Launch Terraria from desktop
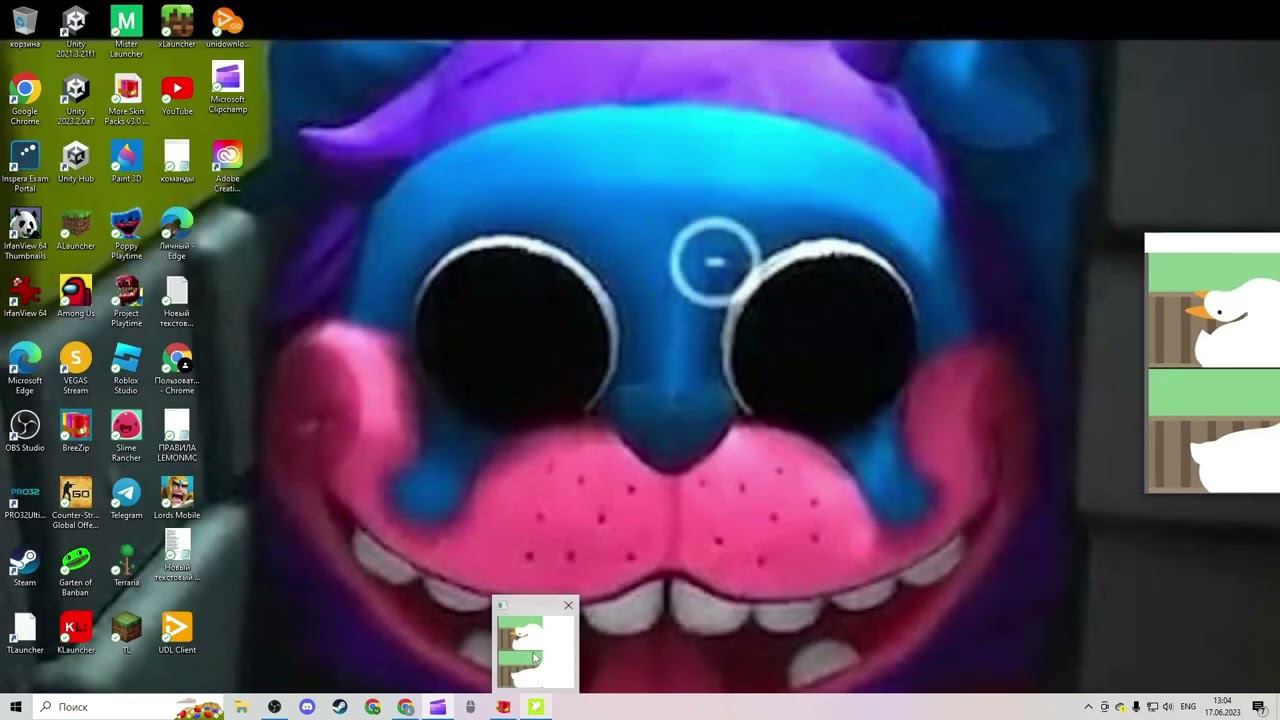Viewport: 1280px width, 720px height. pyautogui.click(x=126, y=566)
